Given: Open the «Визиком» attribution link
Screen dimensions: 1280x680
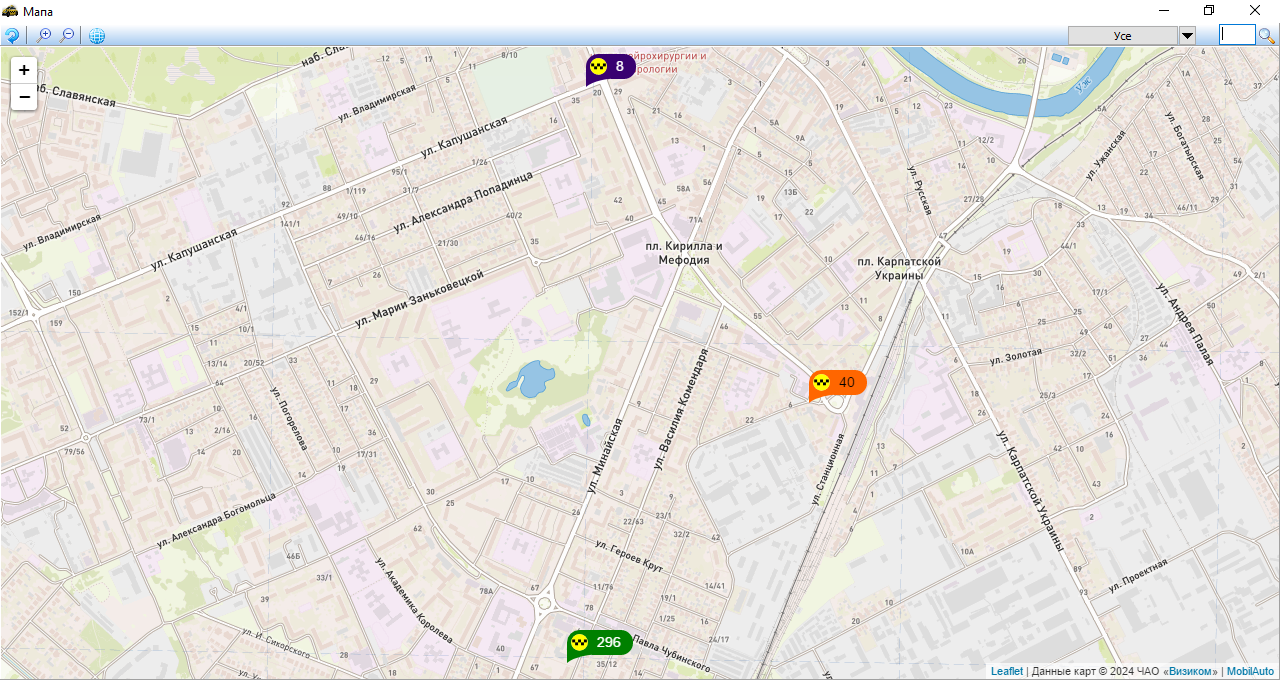Looking at the screenshot, I should pyautogui.click(x=1190, y=671).
